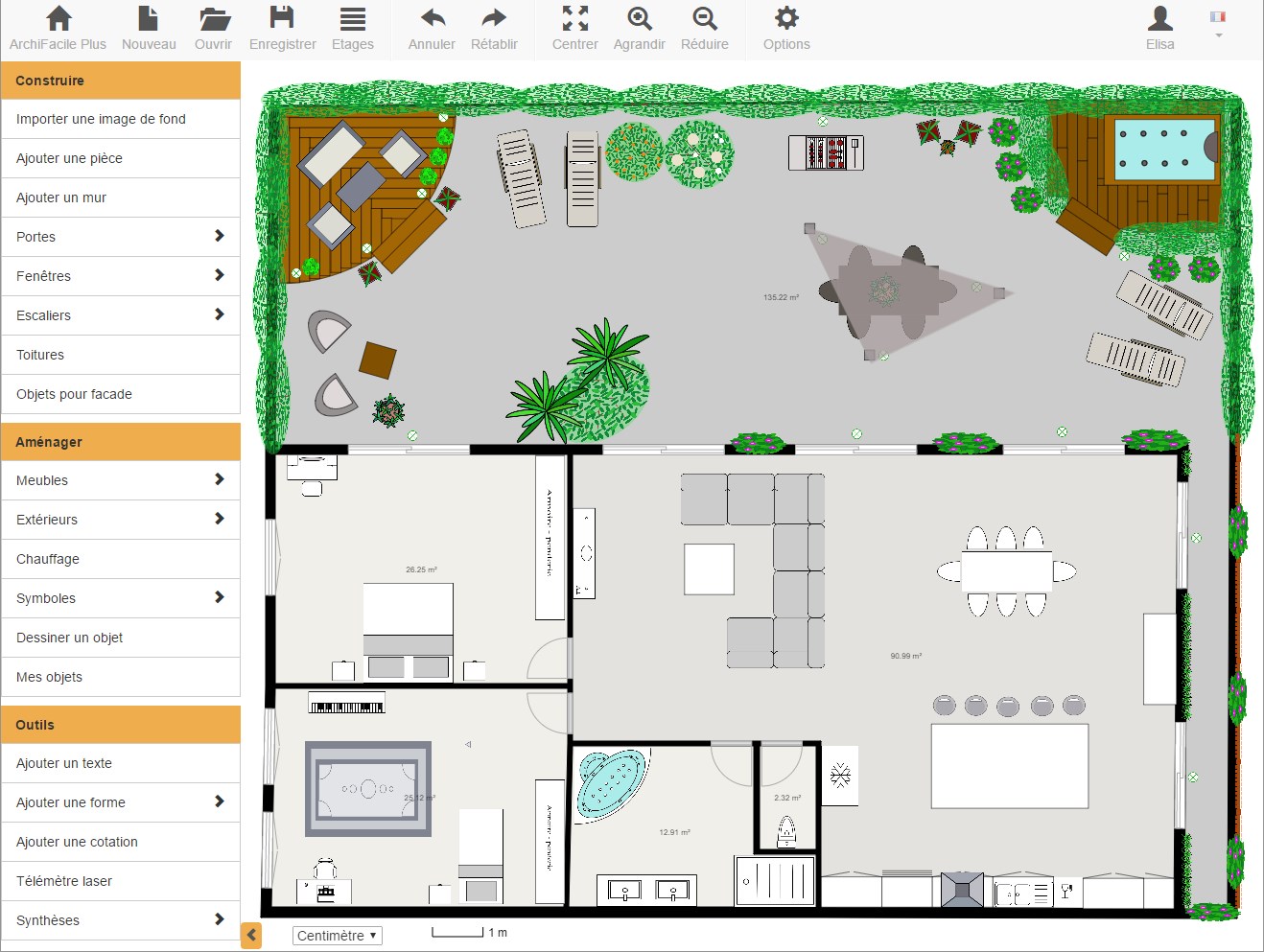Center the plan with the Centrer icon

(x=573, y=27)
